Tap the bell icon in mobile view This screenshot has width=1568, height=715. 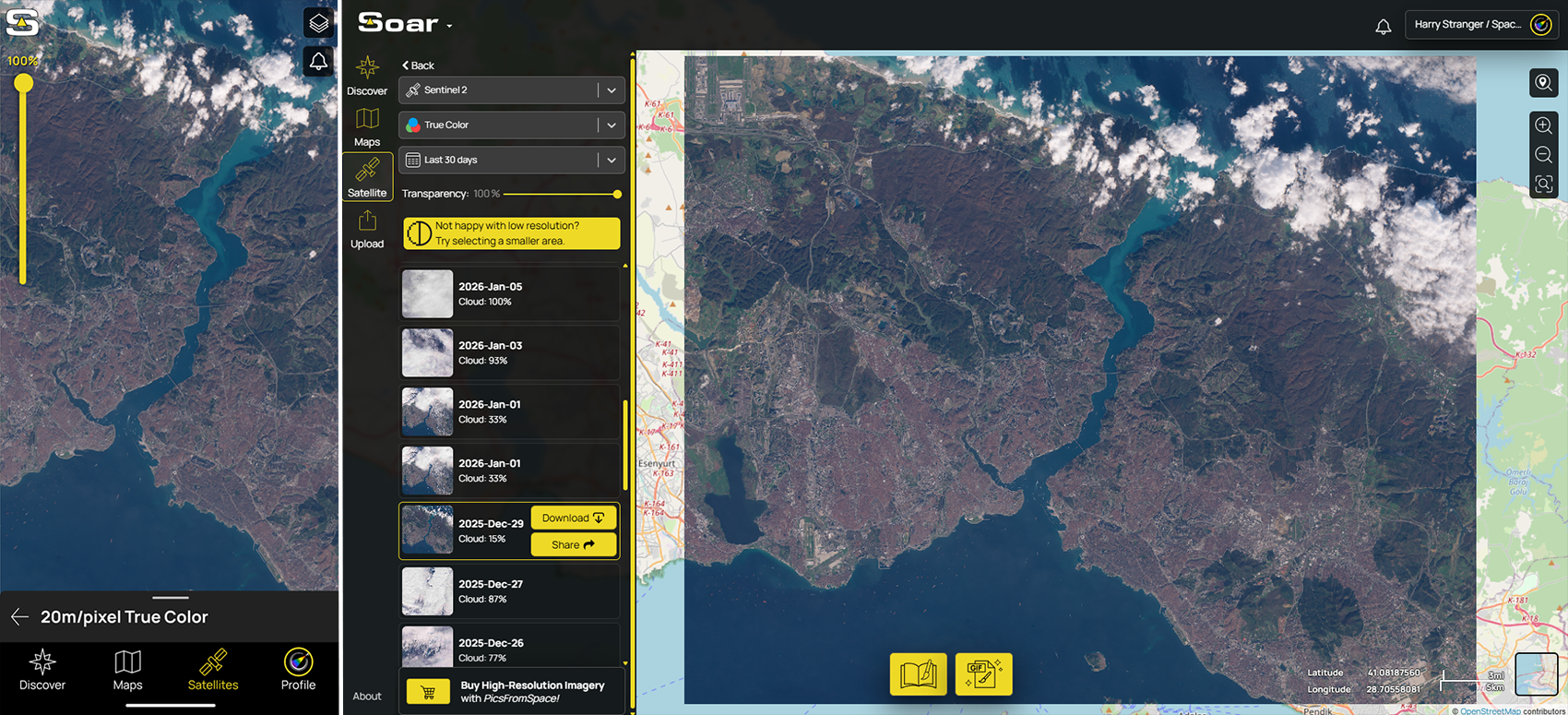[x=318, y=62]
